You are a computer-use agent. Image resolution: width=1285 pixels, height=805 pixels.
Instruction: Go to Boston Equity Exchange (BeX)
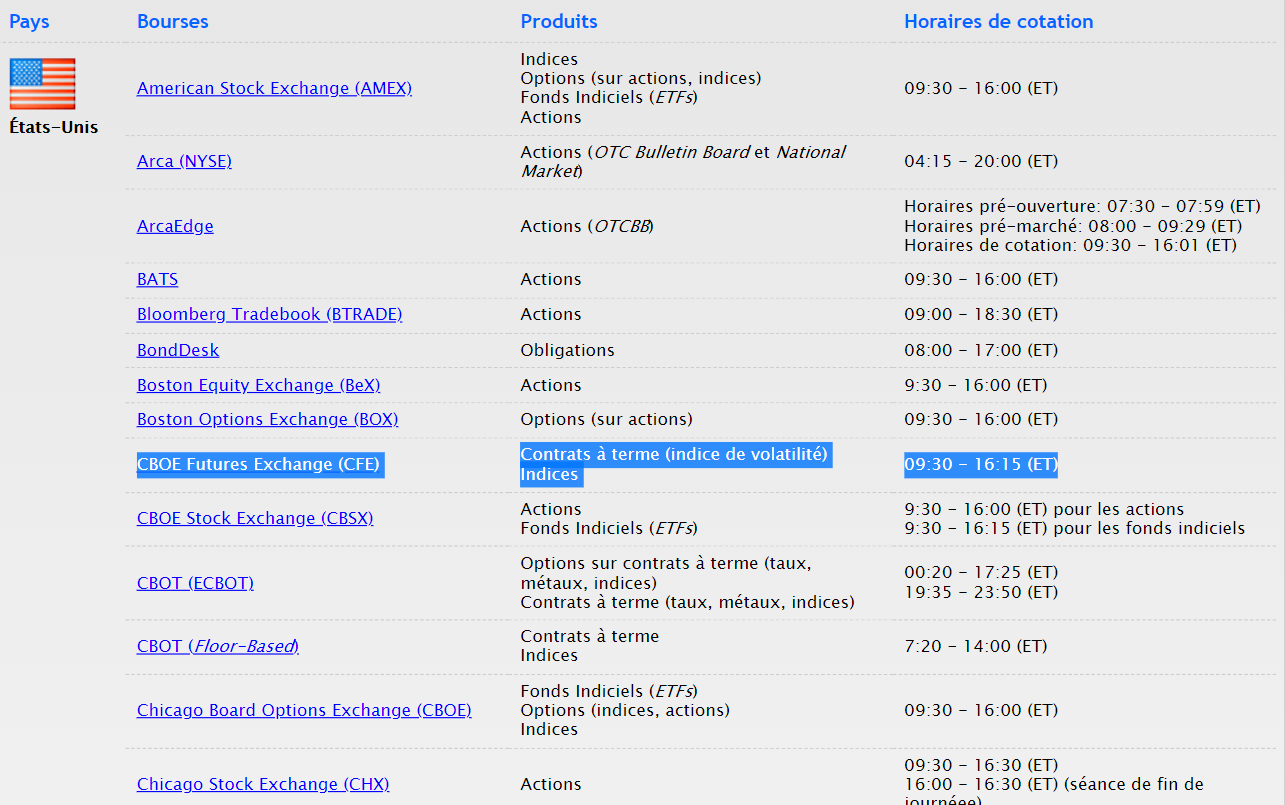pos(258,385)
